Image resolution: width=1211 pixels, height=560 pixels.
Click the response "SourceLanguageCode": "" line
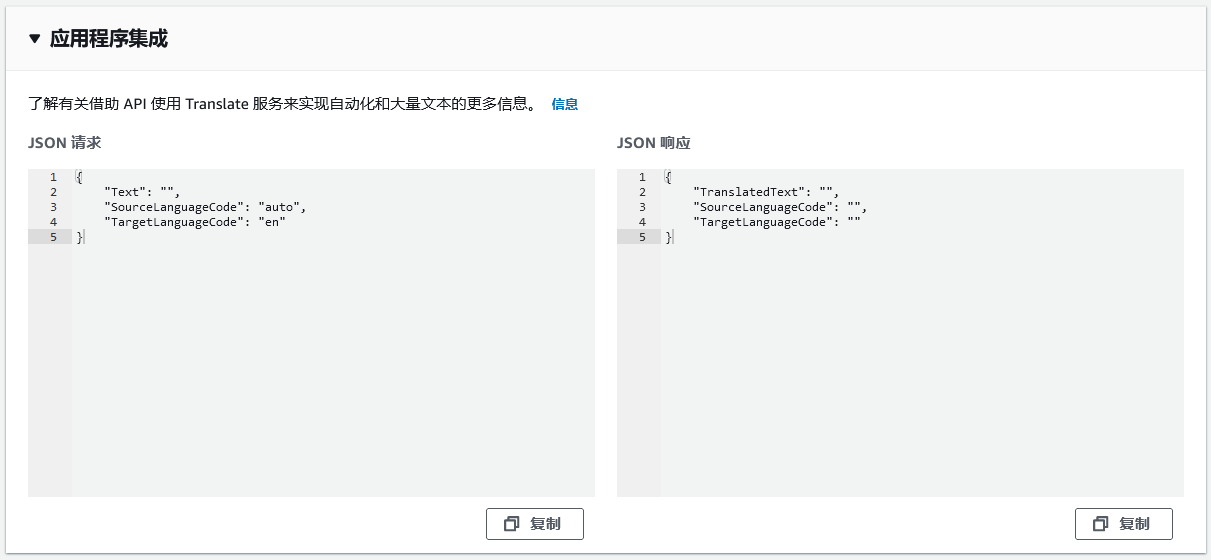click(x=781, y=207)
